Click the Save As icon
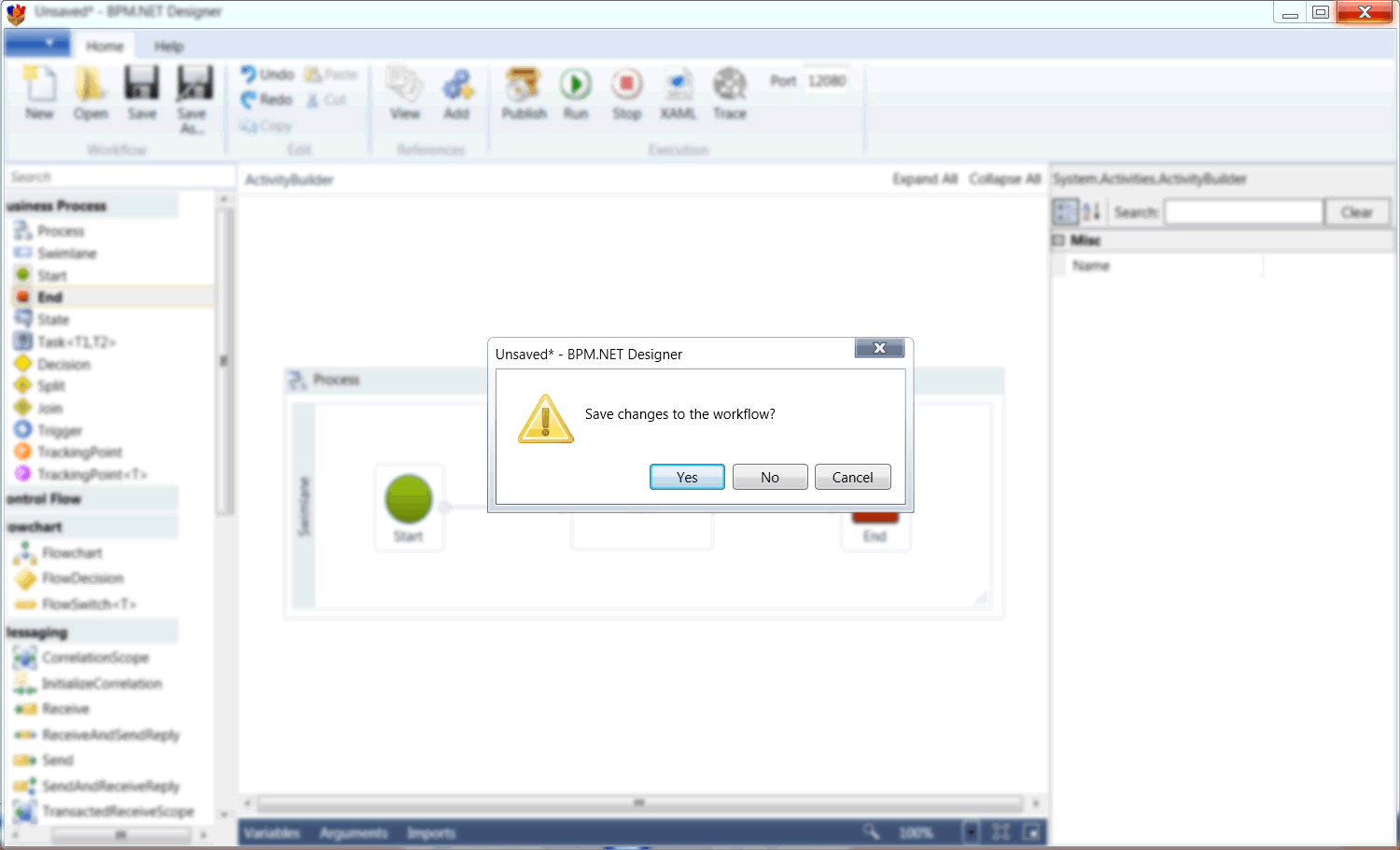 pyautogui.click(x=194, y=86)
